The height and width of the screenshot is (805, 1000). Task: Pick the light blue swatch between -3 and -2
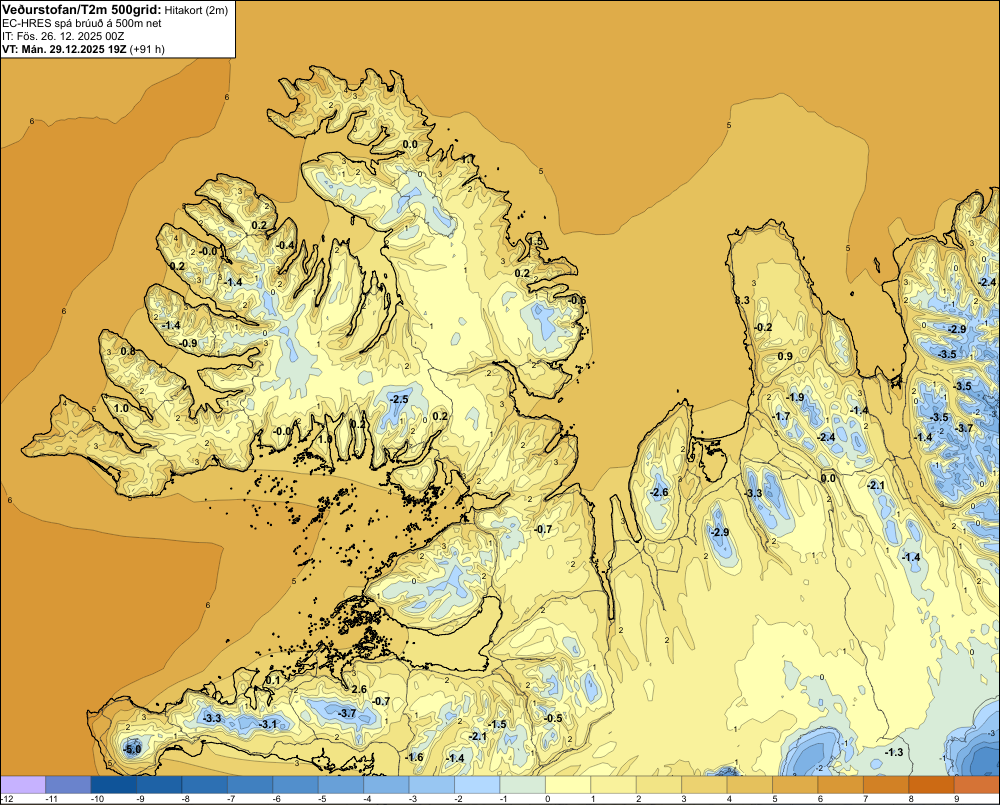click(432, 784)
